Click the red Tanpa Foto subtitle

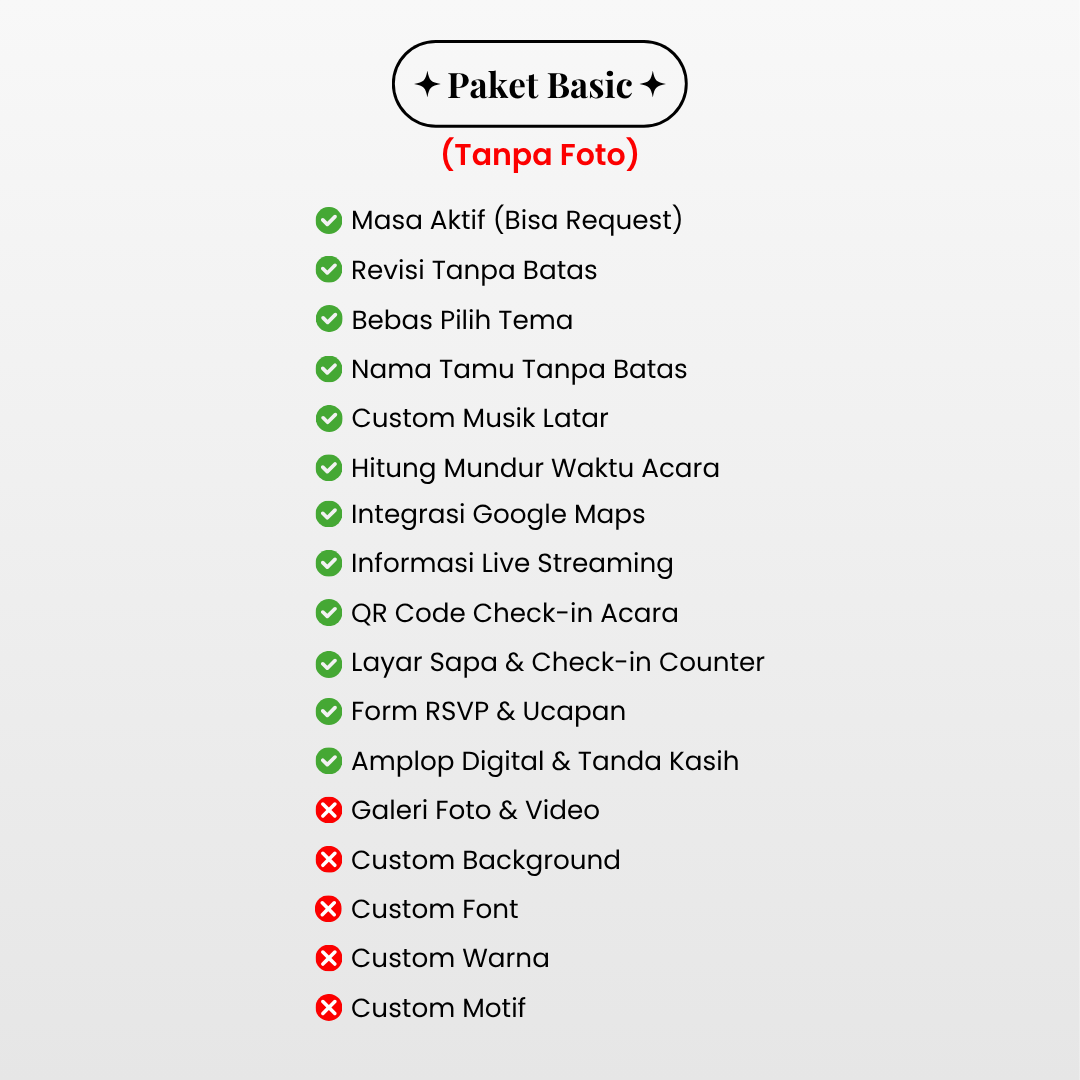point(539,154)
